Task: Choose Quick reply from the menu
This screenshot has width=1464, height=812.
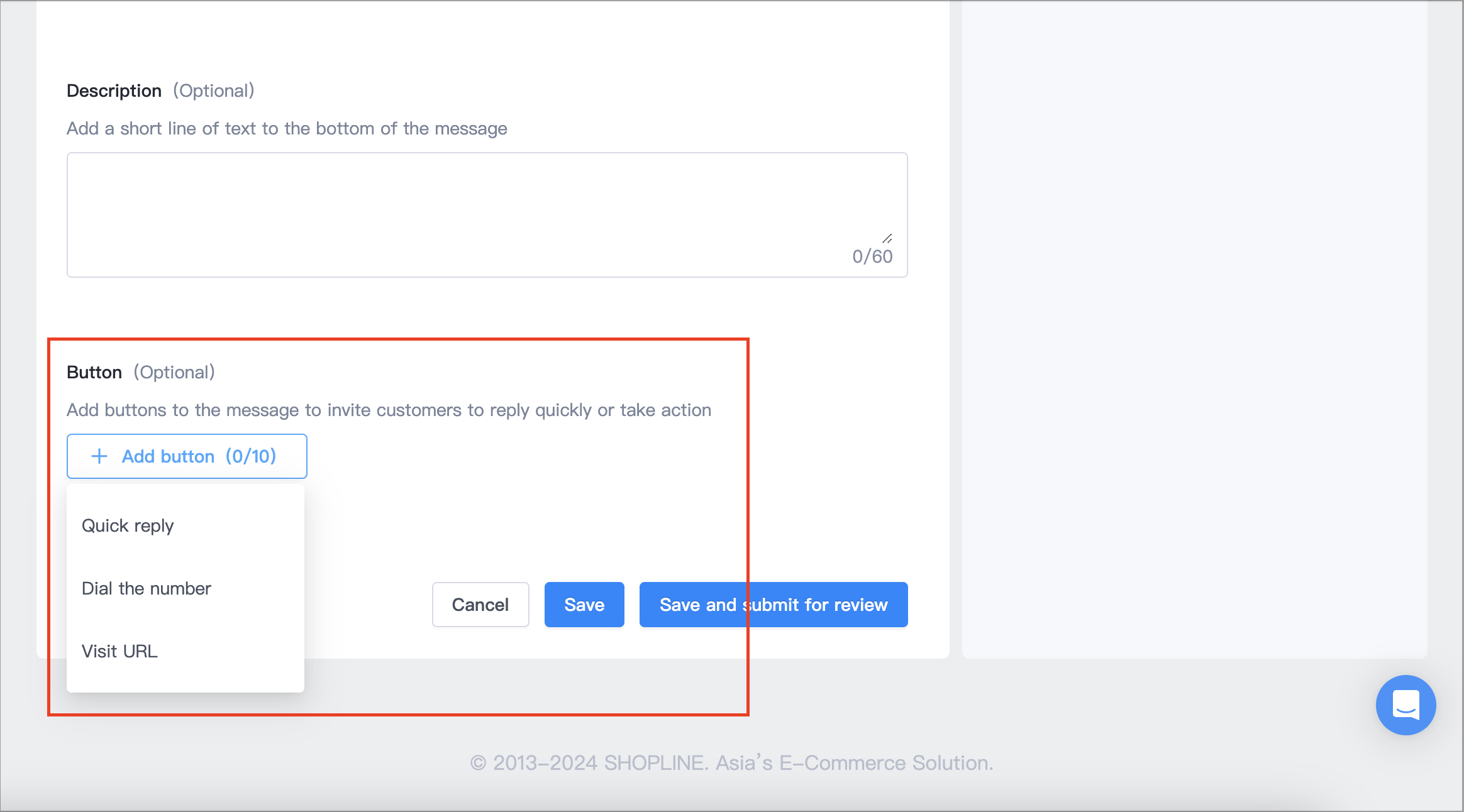Action: [x=186, y=525]
